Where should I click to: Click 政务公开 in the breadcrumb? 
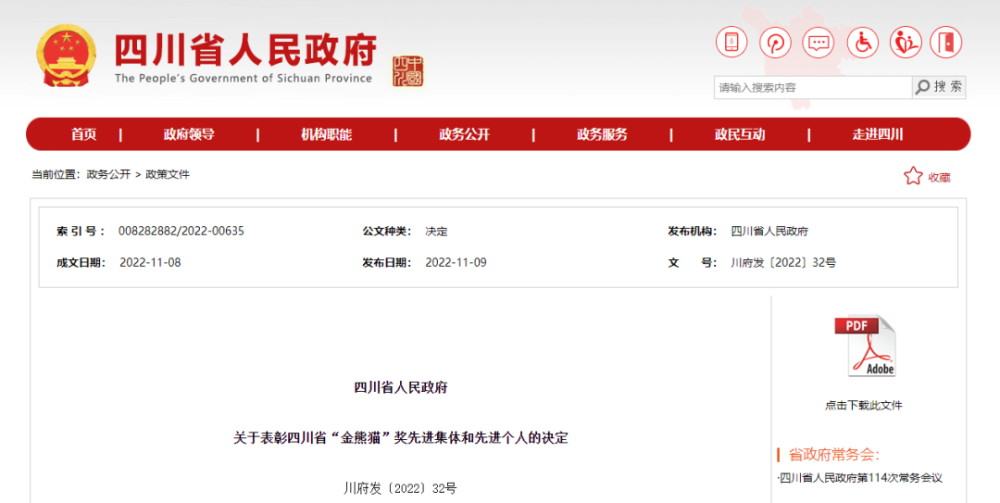pyautogui.click(x=108, y=174)
